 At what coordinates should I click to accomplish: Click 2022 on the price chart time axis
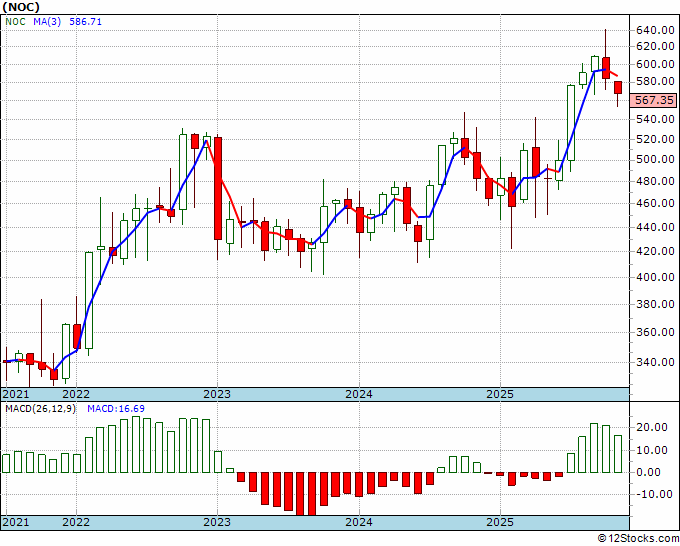(76, 394)
